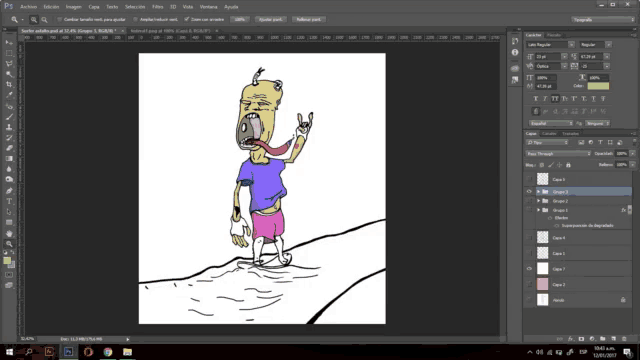Delete layer with the trash icon
The image size is (640, 360).
(624, 339)
